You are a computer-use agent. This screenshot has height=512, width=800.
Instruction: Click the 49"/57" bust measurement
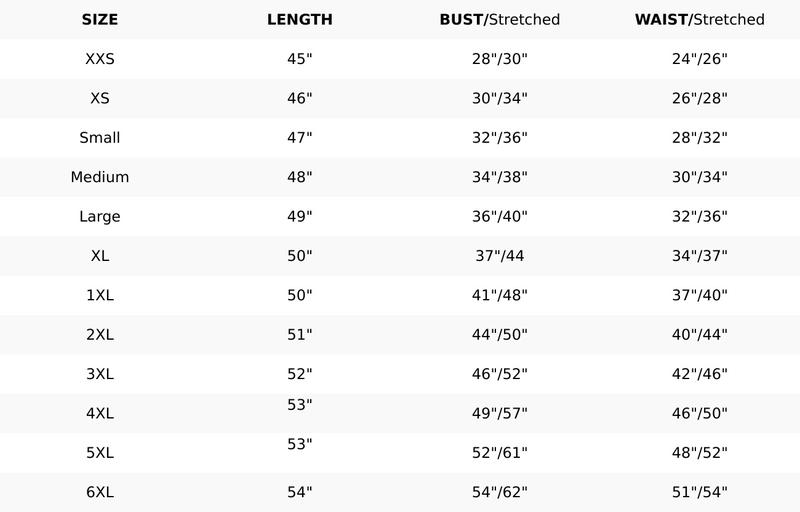click(x=500, y=413)
